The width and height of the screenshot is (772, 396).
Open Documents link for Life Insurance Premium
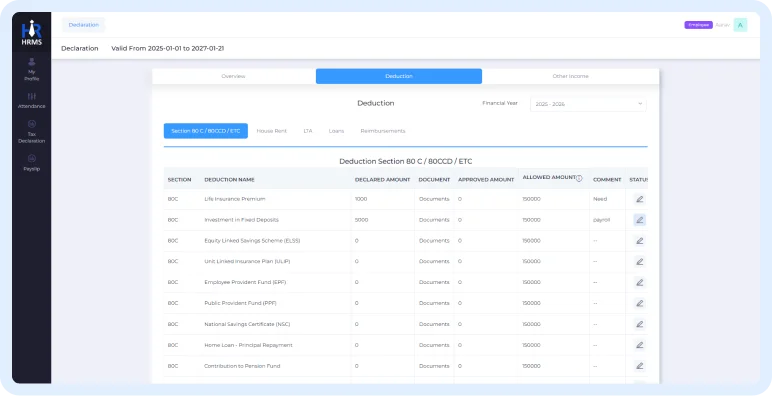[434, 199]
